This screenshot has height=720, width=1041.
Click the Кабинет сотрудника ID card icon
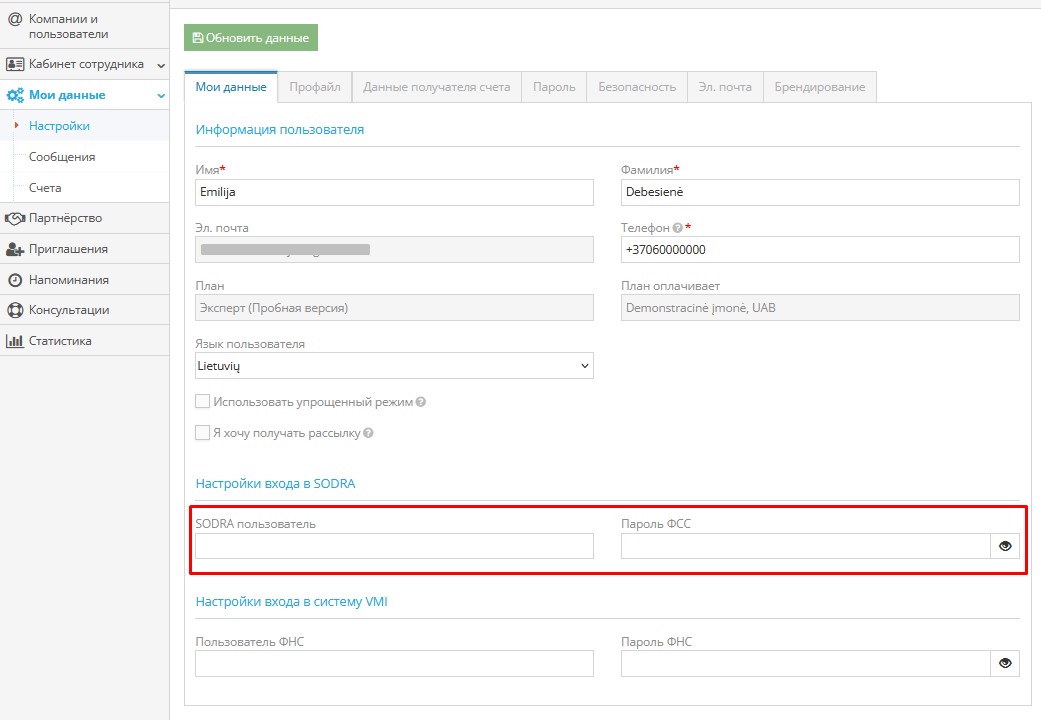15,64
